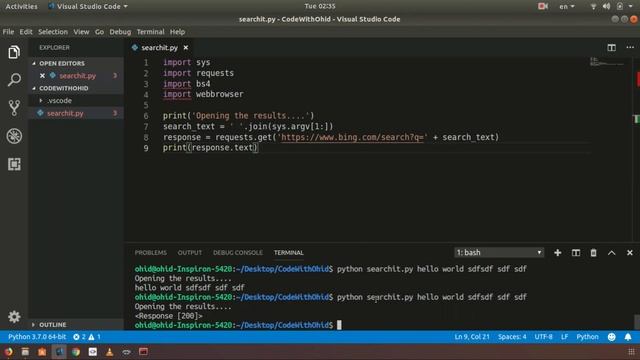Open Ubuntu Software from the dock
Viewport: 640px width, 360px height.
[x=42, y=351]
